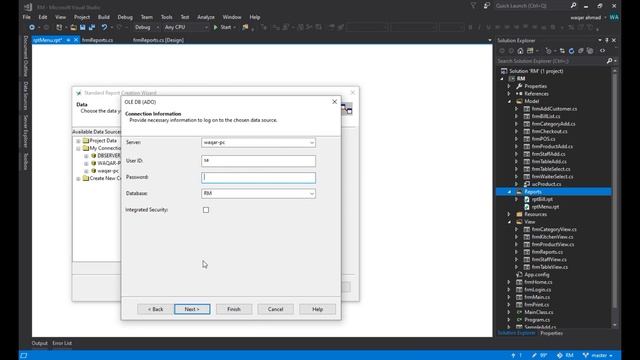
Task: Select rptBill.rpt in Solution Explorer
Action: [x=542, y=200]
